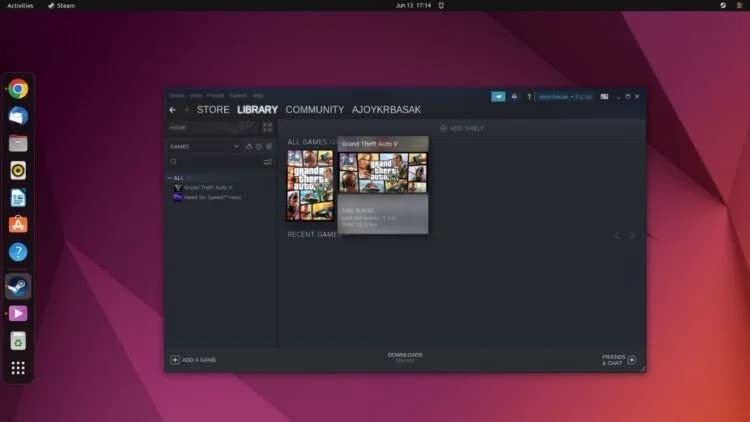This screenshot has height=422, width=750.
Task: Open the Help menu
Action: tap(258, 95)
